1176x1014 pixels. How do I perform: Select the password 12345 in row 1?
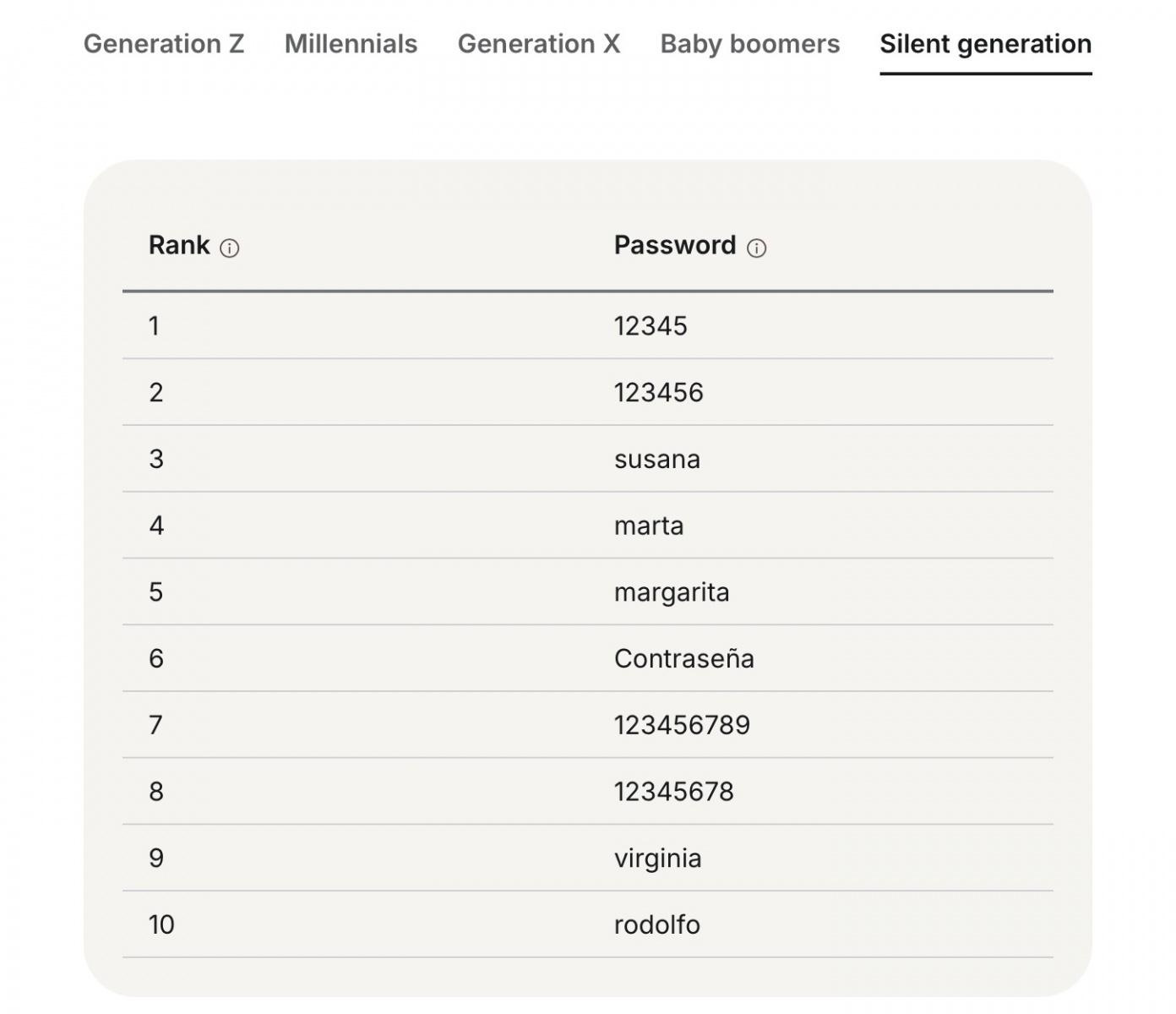[x=651, y=326]
